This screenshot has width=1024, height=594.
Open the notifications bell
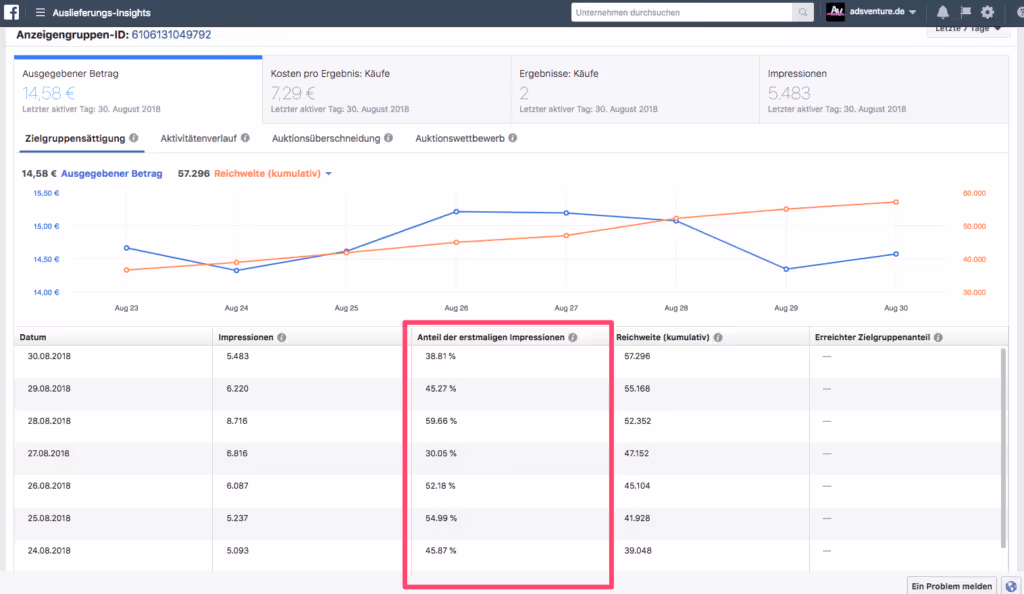point(942,12)
